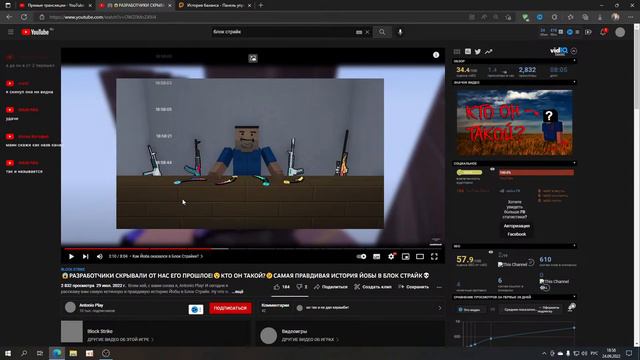Click the Edge browser taskbar icon
This screenshot has width=640, height=360.
click(x=56, y=353)
